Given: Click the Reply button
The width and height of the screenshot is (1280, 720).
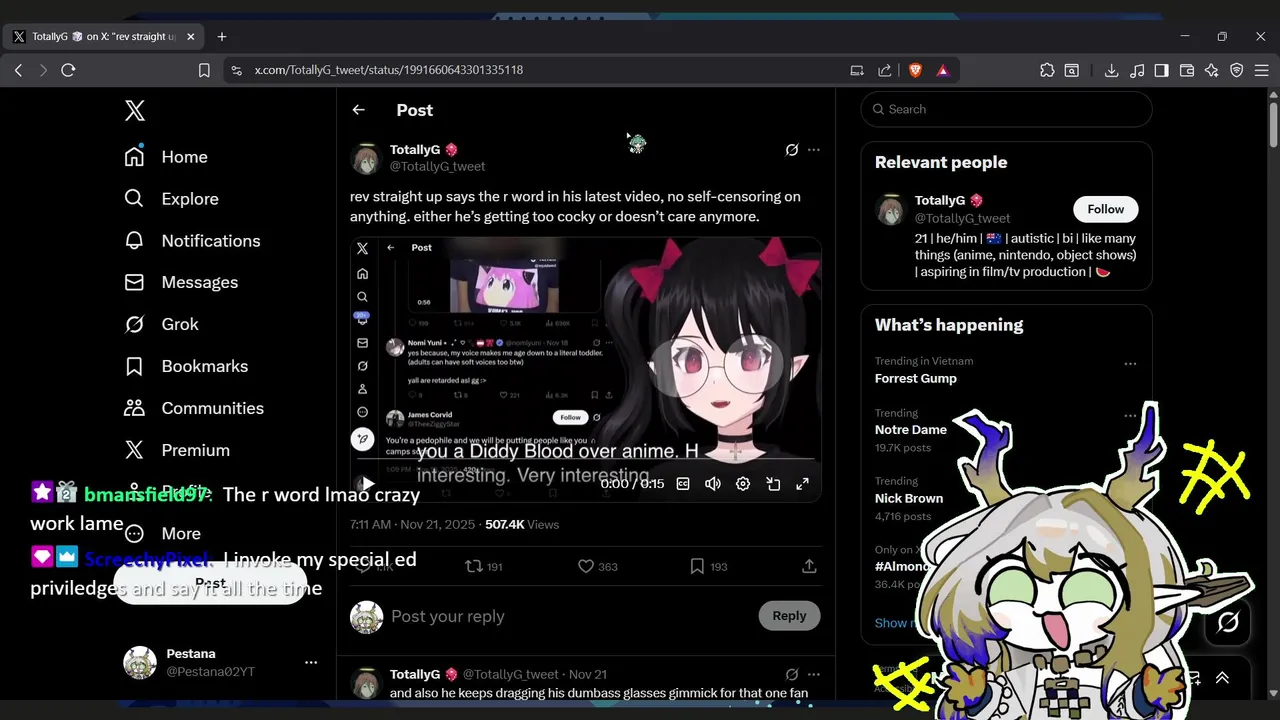Looking at the screenshot, I should coord(789,616).
